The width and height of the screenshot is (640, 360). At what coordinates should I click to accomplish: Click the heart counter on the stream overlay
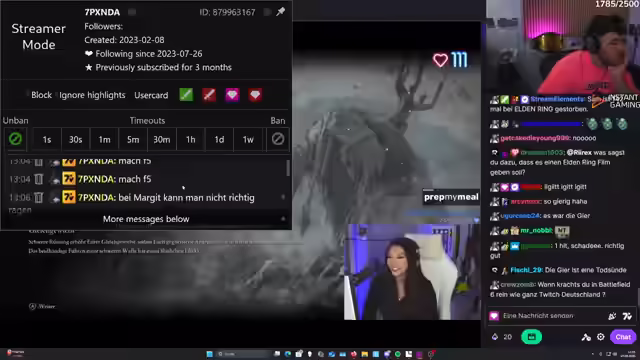pos(450,60)
